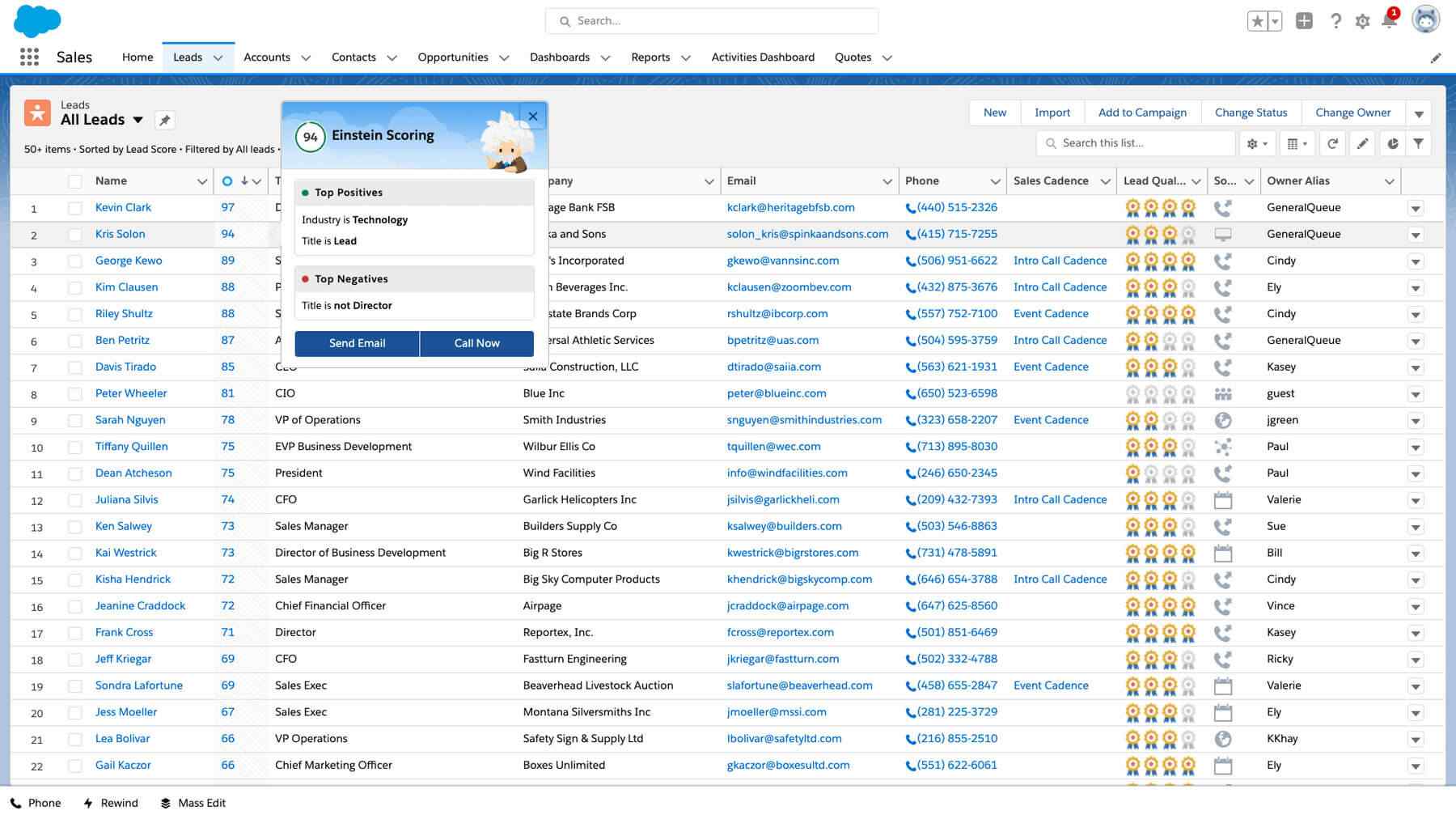This screenshot has width=1456, height=819.
Task: Click the Leads object icon
Action: 37,112
